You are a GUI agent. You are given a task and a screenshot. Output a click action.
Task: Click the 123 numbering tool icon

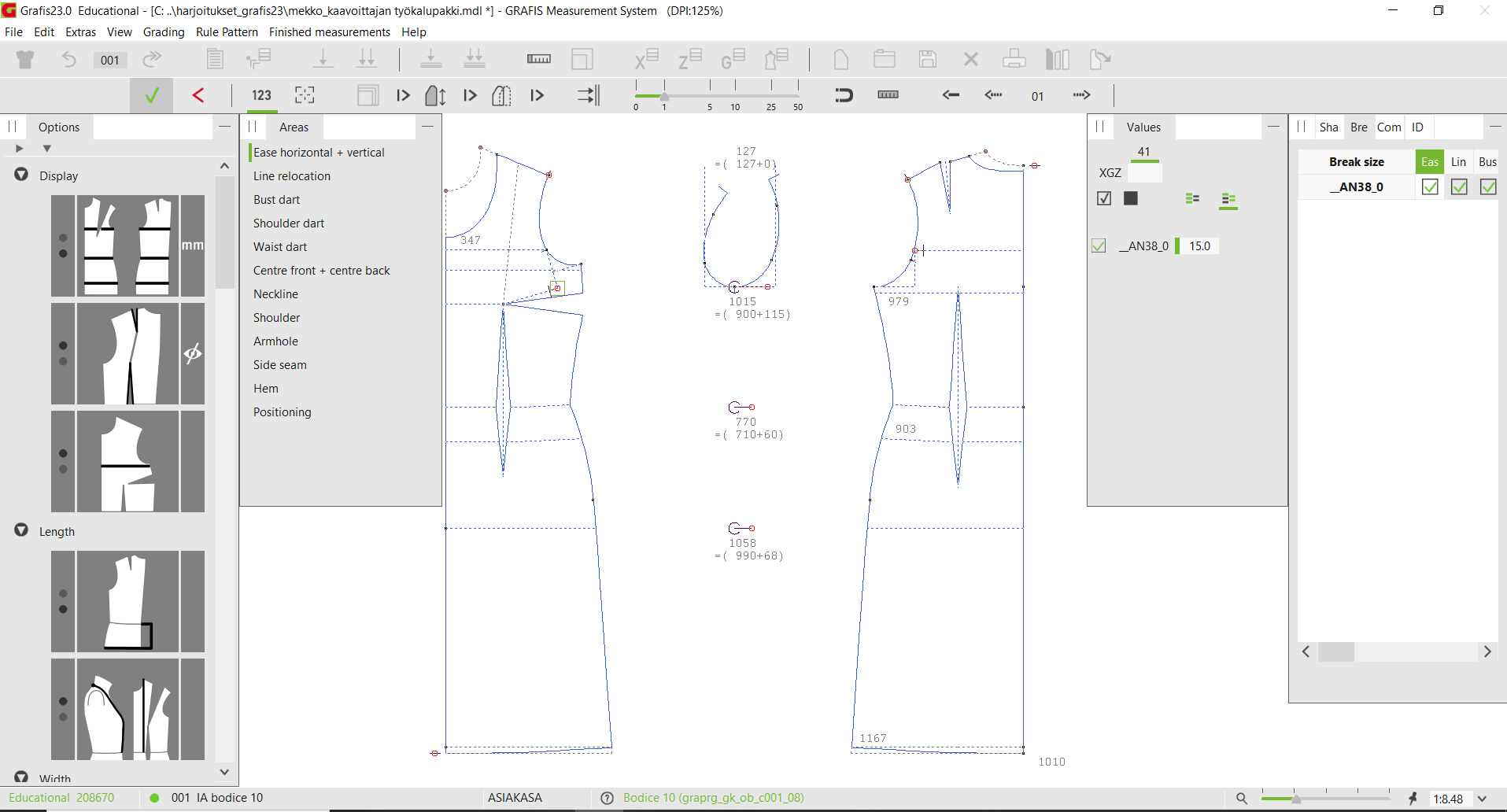point(261,95)
